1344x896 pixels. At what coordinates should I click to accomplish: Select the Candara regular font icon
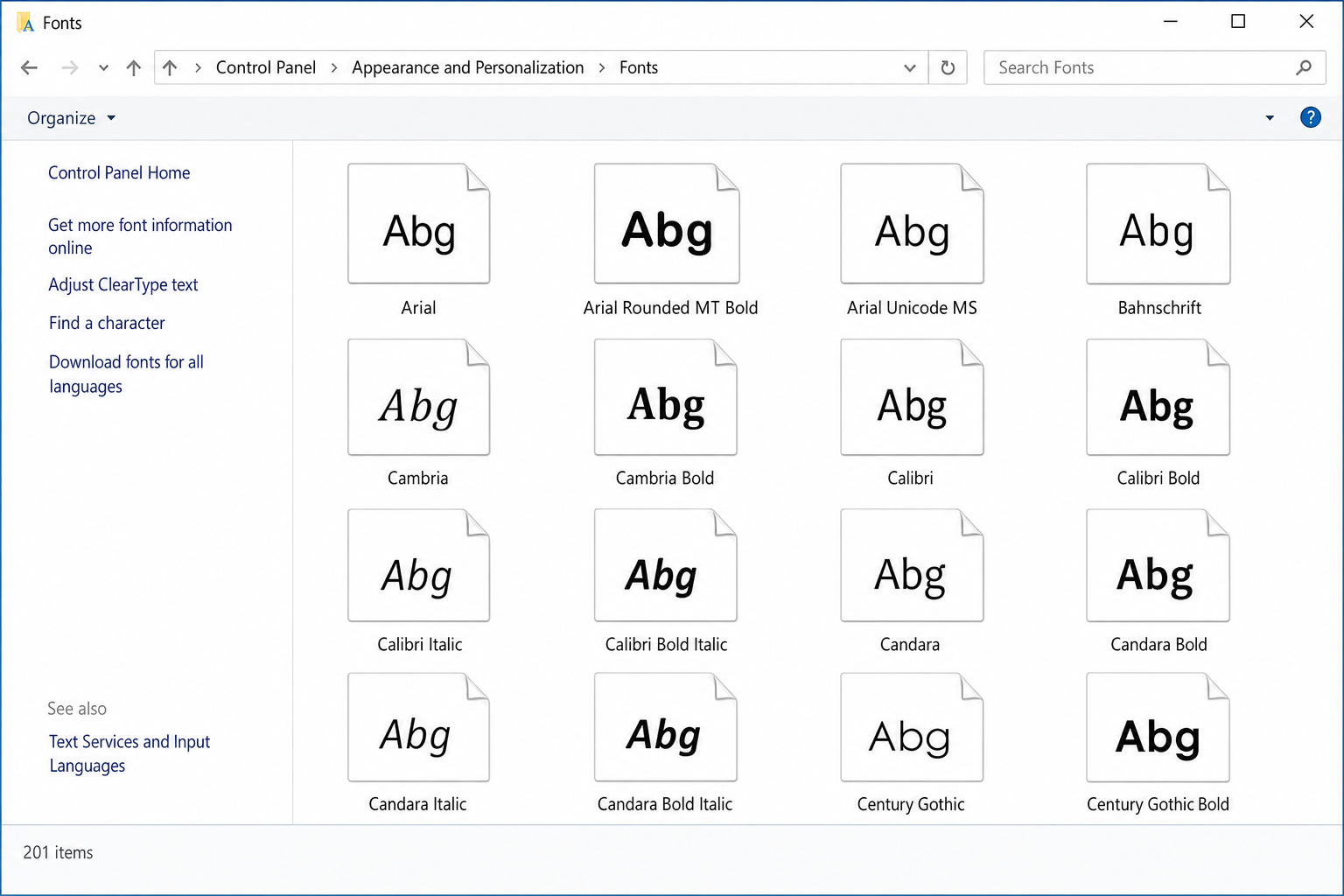pos(912,565)
